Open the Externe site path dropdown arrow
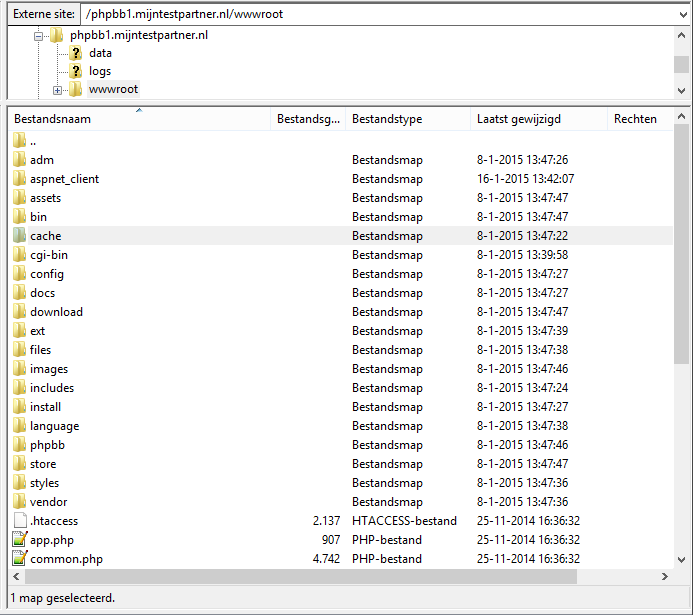 683,15
